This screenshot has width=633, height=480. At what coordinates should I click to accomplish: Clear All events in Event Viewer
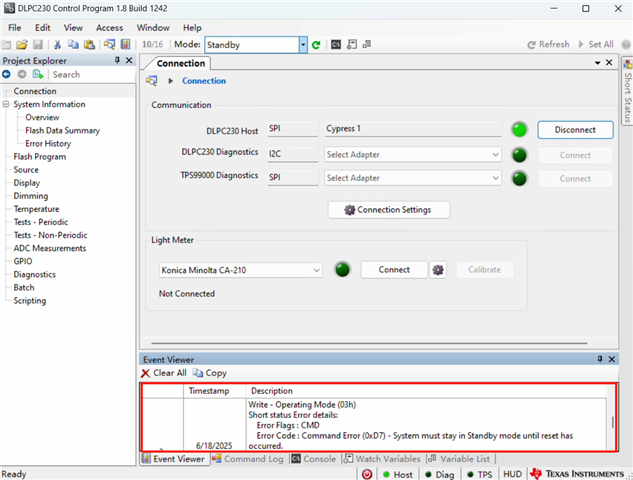click(x=164, y=373)
